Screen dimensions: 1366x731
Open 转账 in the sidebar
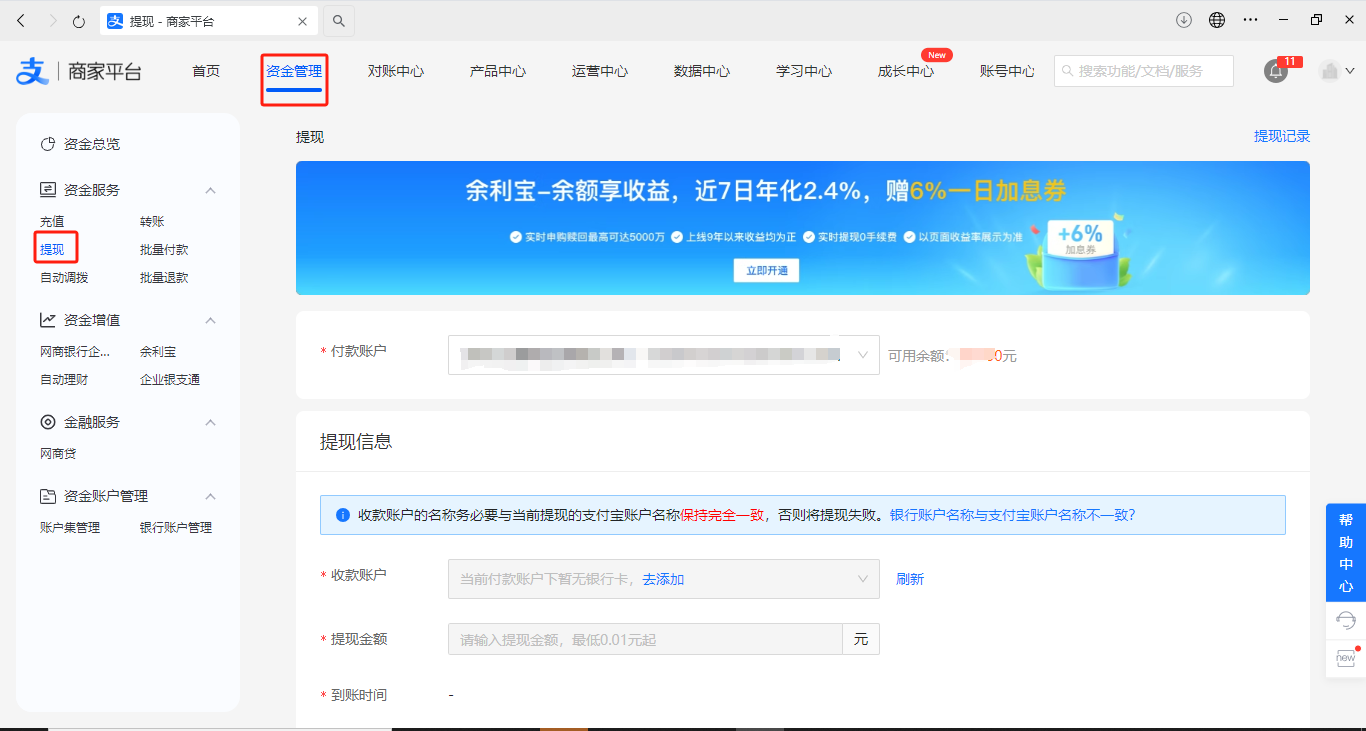click(152, 222)
